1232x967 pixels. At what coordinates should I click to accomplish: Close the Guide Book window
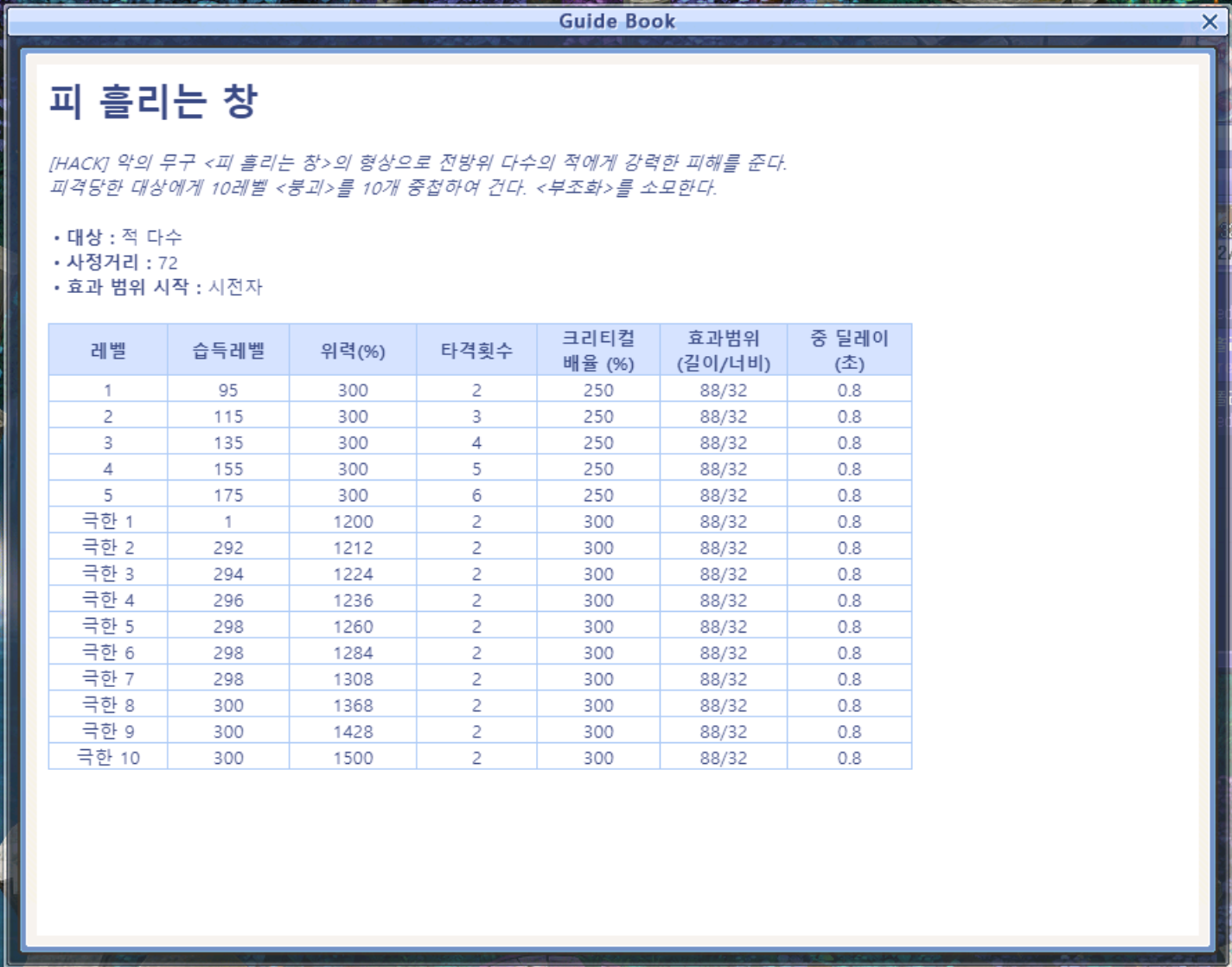coord(1210,22)
